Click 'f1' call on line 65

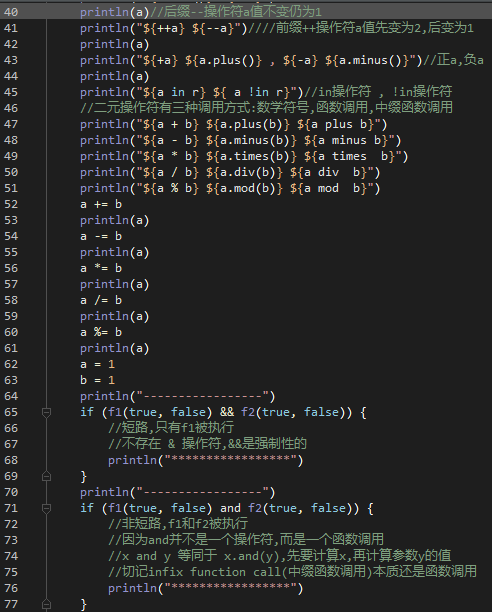(115, 412)
